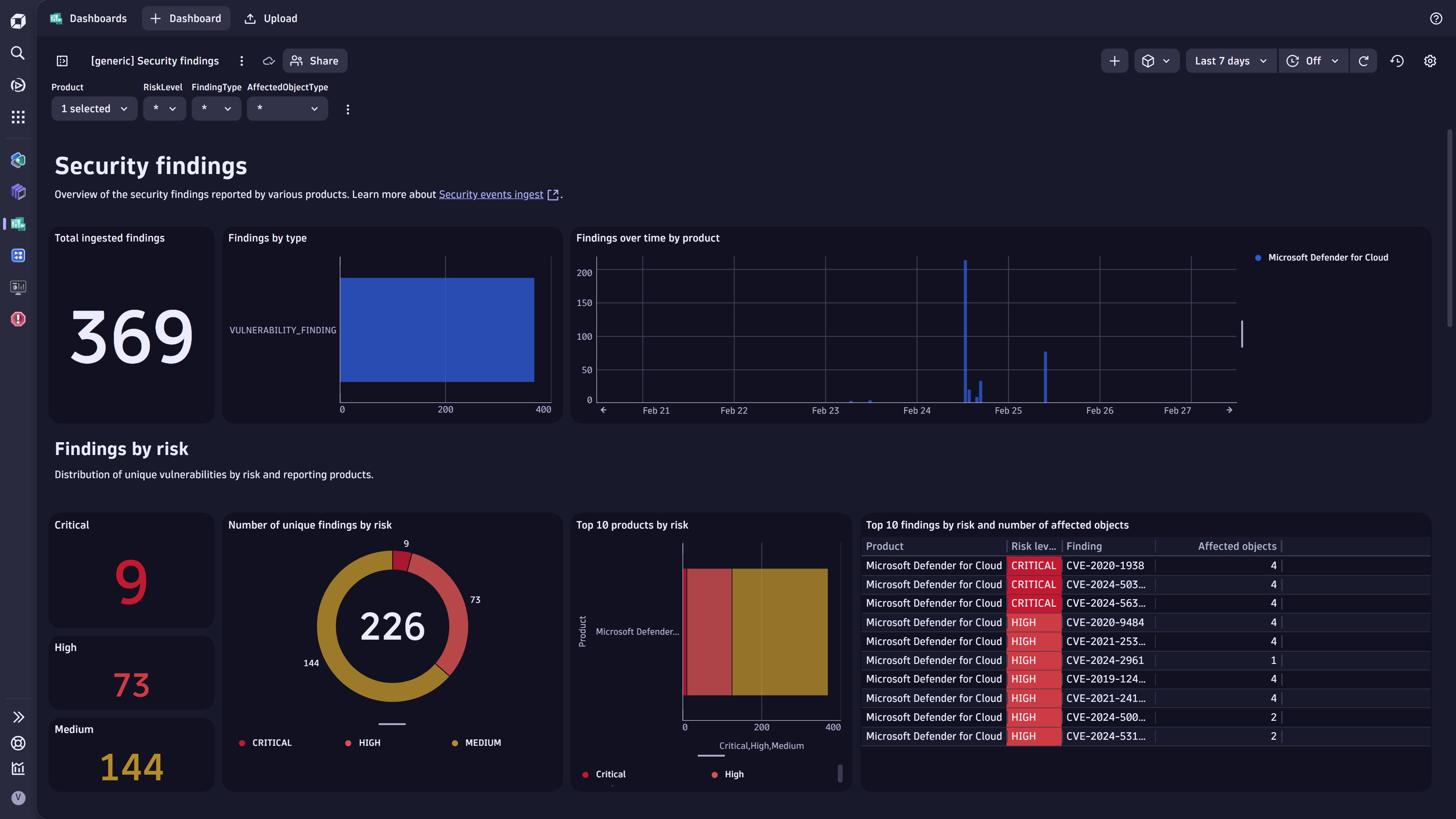Toggle the Critical legend under Top 10 products
Screen dimensions: 1456x819
tap(604, 775)
